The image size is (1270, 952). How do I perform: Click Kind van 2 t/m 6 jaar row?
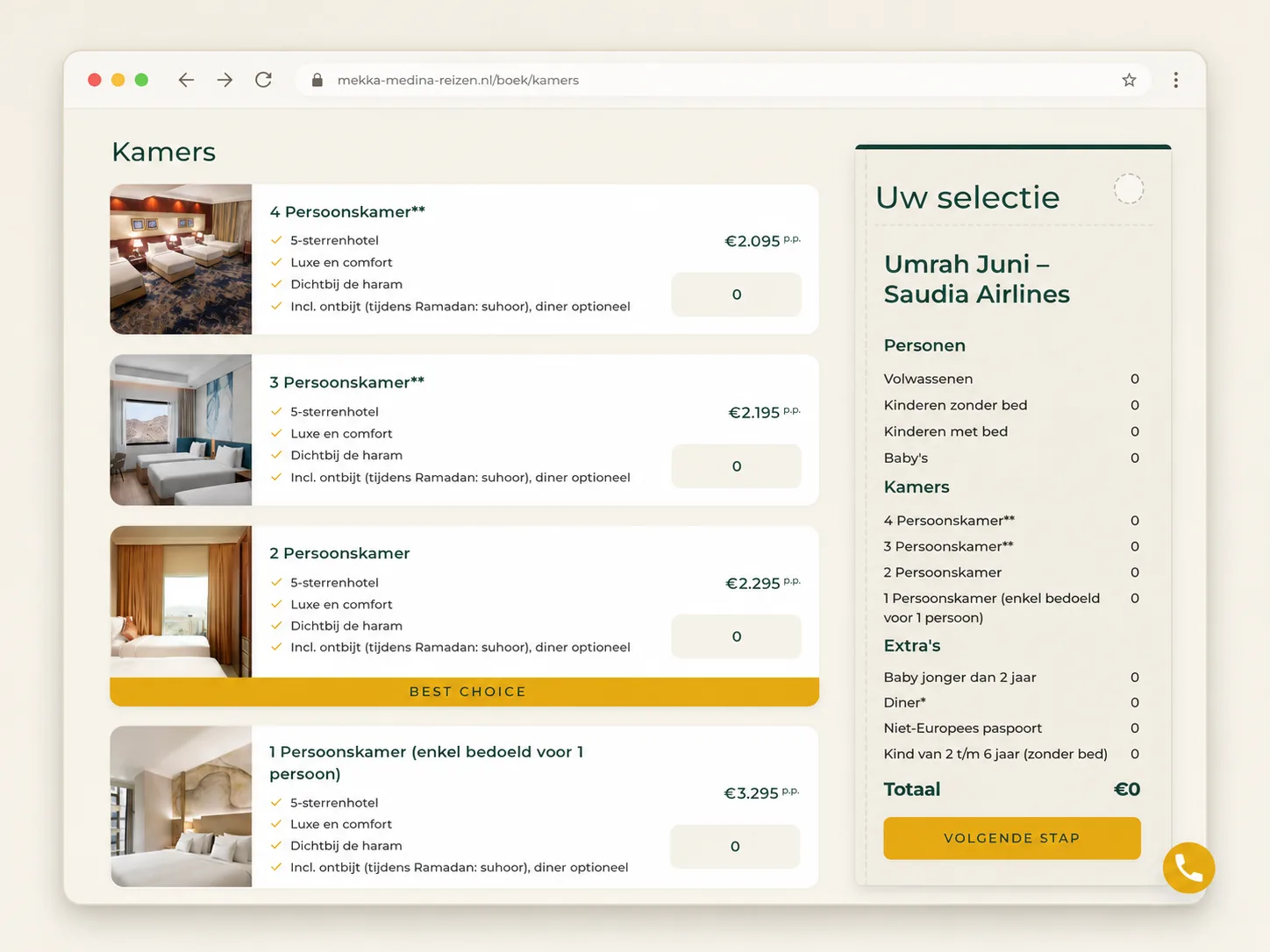(x=1011, y=754)
